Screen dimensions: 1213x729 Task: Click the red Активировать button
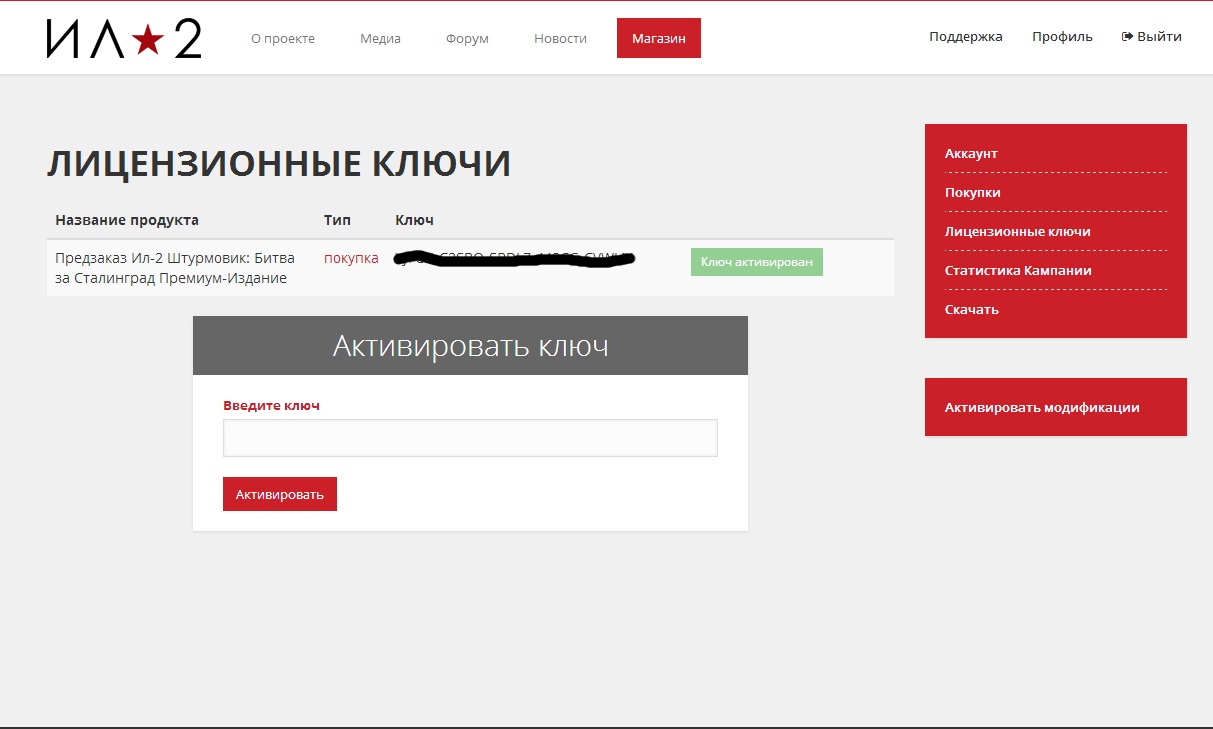pyautogui.click(x=280, y=494)
